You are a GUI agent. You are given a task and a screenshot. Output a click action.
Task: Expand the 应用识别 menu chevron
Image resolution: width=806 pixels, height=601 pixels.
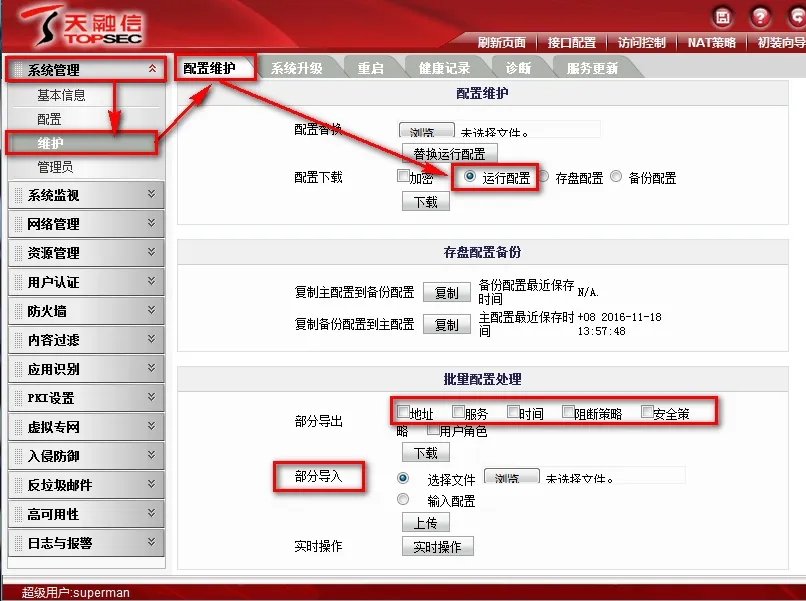click(x=151, y=368)
